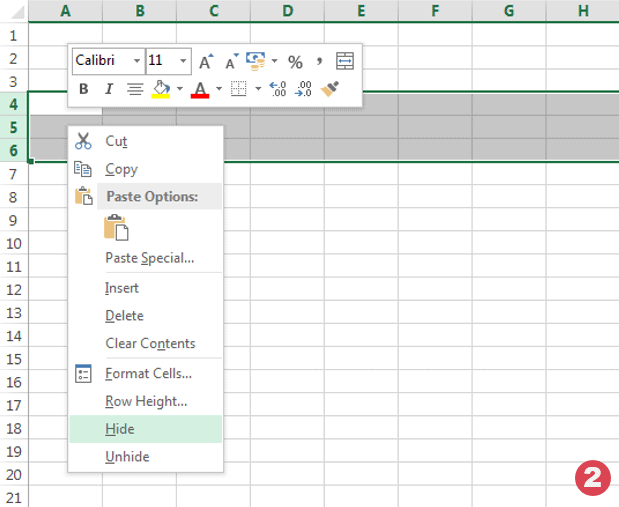Select row 6 header
Image resolution: width=619 pixels, height=507 pixels.
14,150
